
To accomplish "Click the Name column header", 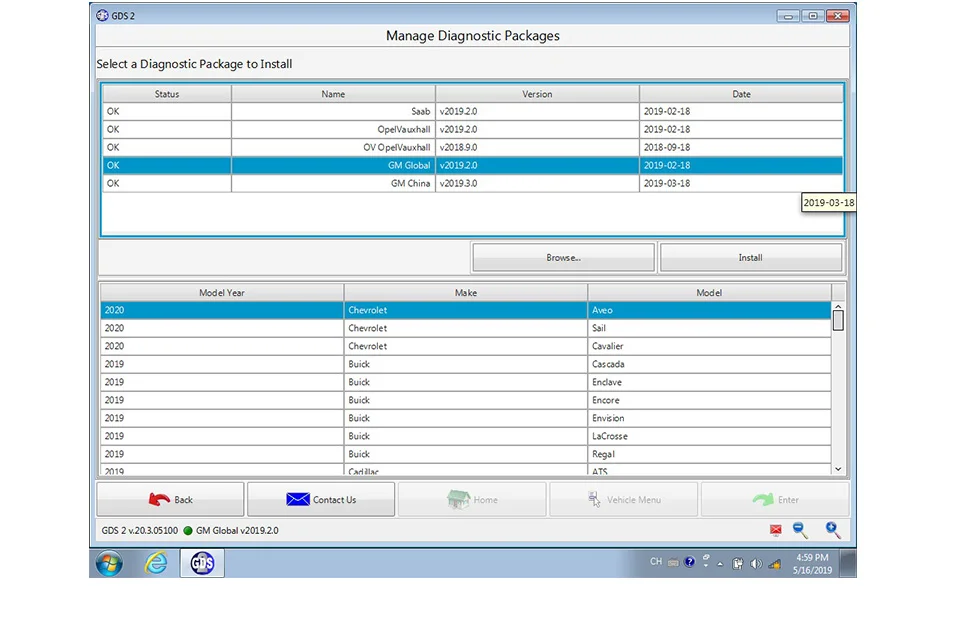I will point(333,94).
